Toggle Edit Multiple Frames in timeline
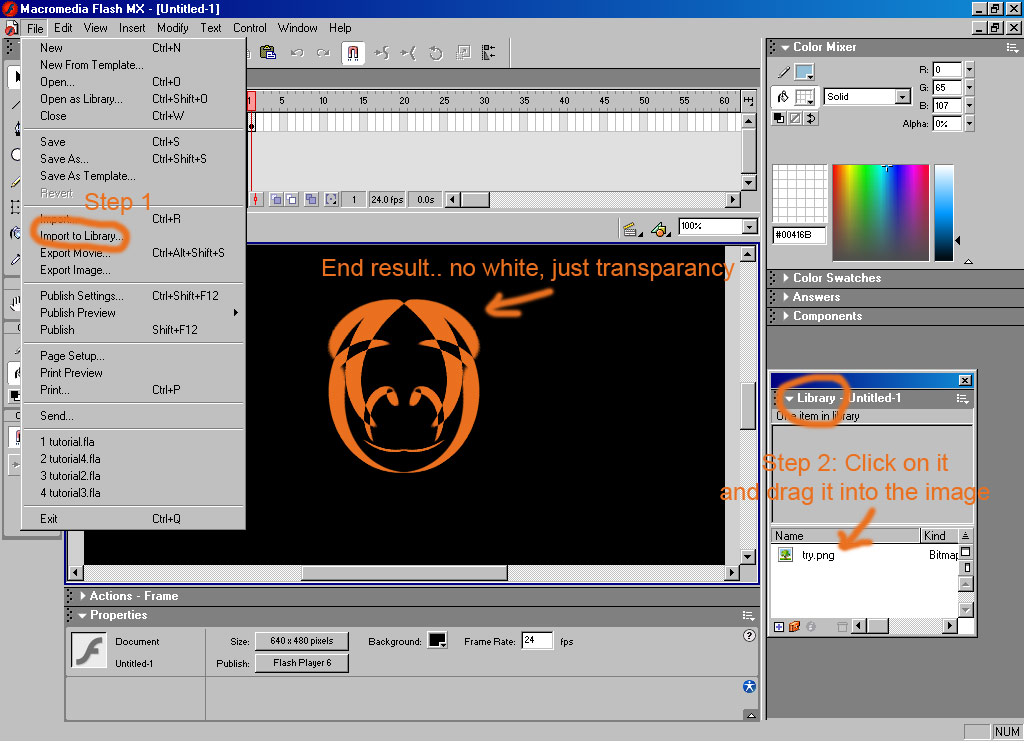This screenshot has width=1024, height=743. click(x=311, y=200)
